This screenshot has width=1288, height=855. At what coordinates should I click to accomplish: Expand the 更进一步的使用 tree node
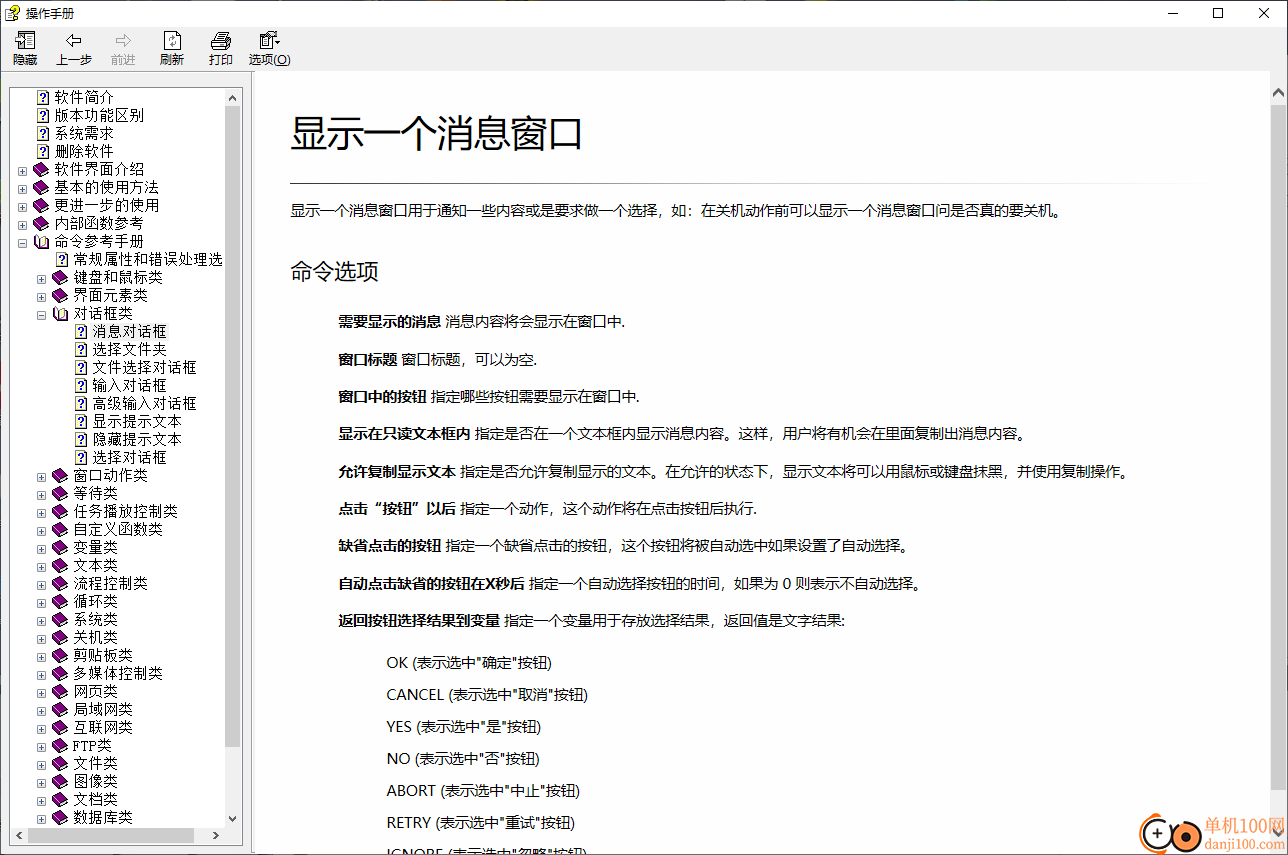(x=22, y=206)
